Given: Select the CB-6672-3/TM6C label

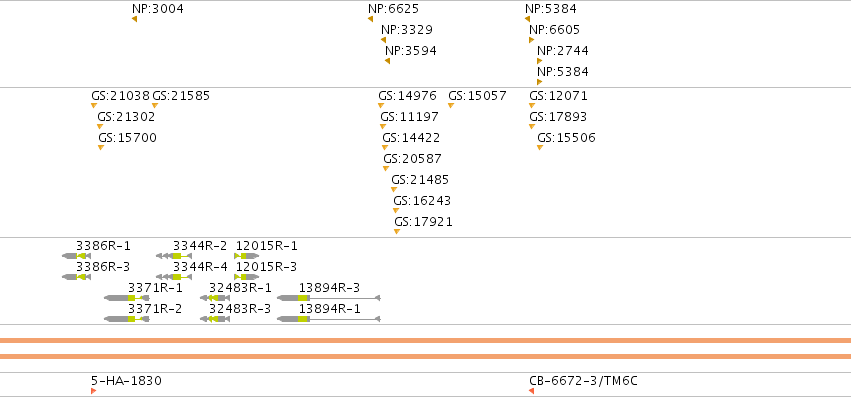Looking at the screenshot, I should [583, 381].
